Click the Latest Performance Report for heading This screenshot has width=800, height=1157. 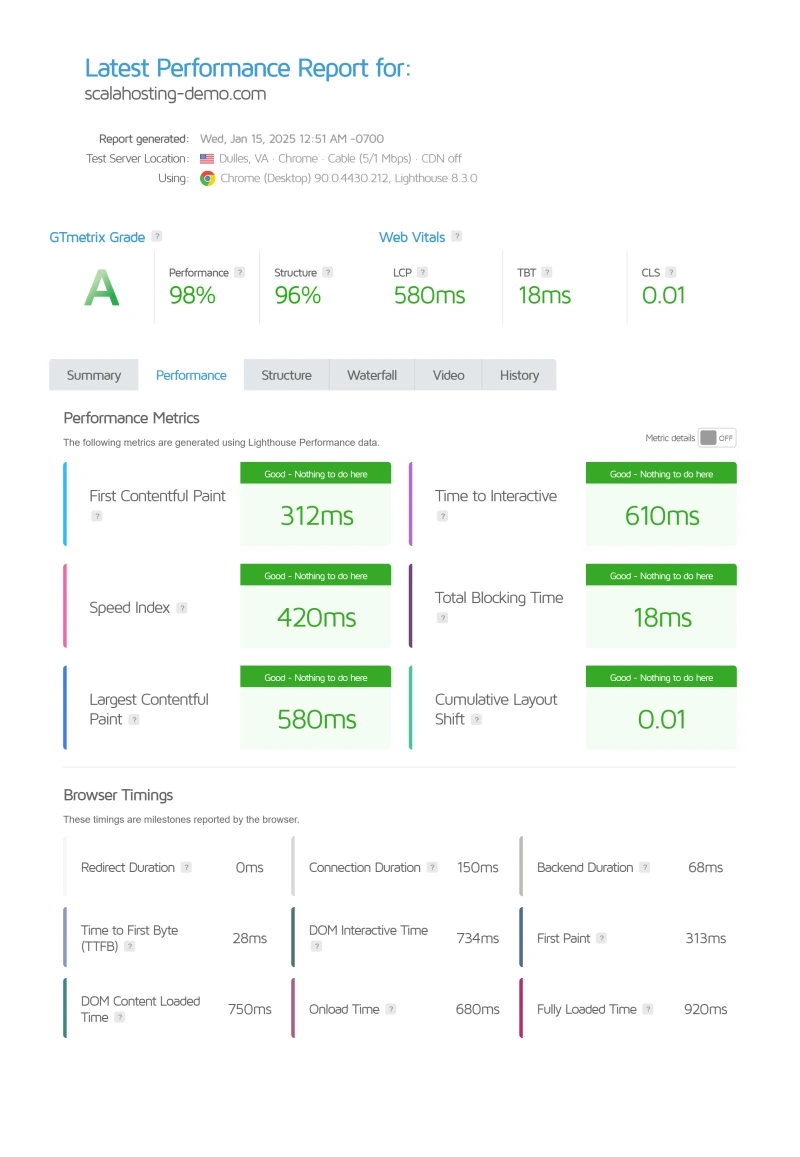247,68
